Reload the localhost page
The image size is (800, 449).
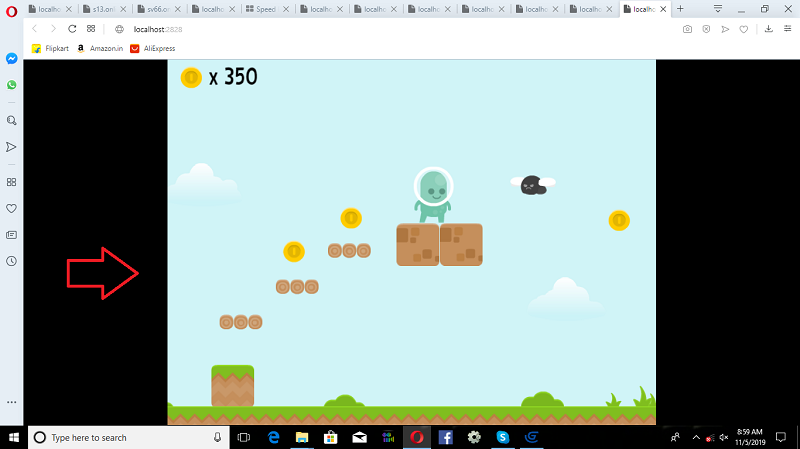[72, 29]
